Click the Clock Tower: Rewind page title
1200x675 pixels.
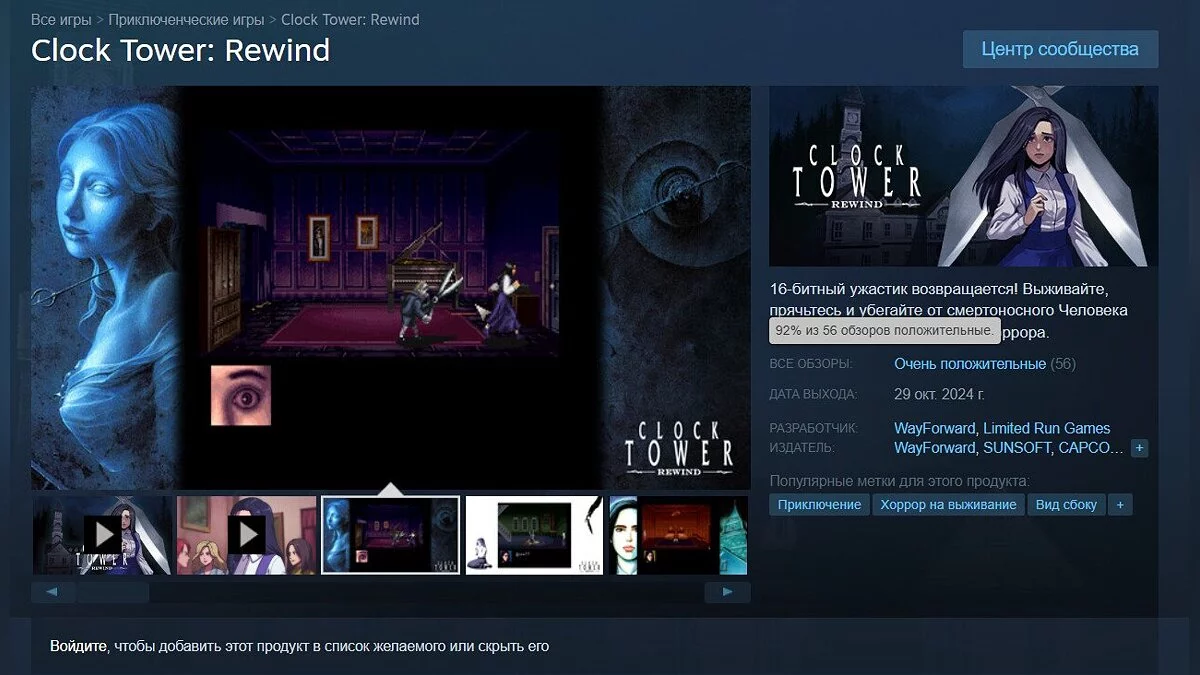(x=181, y=51)
